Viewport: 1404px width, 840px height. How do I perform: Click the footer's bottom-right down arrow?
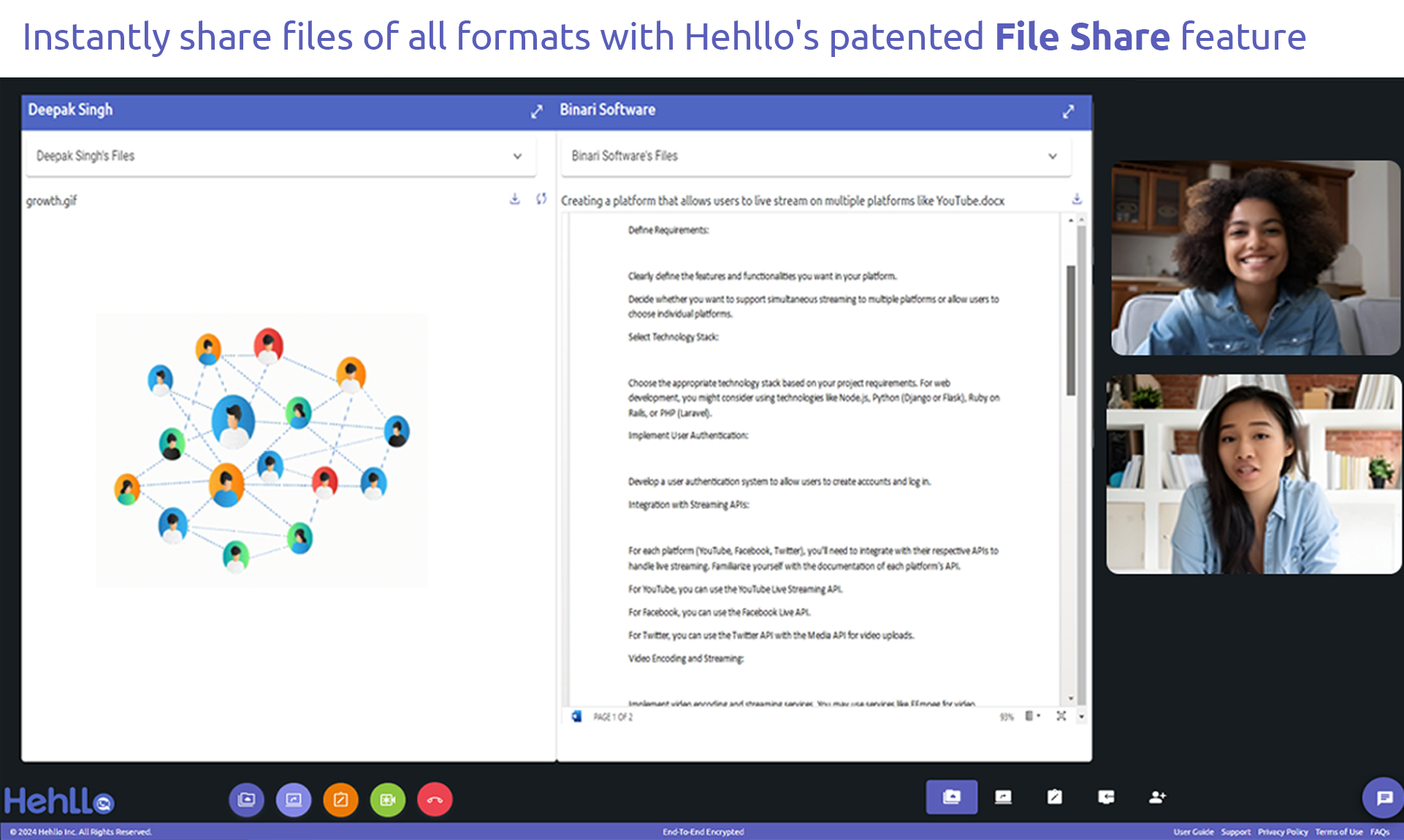pos(1082,717)
